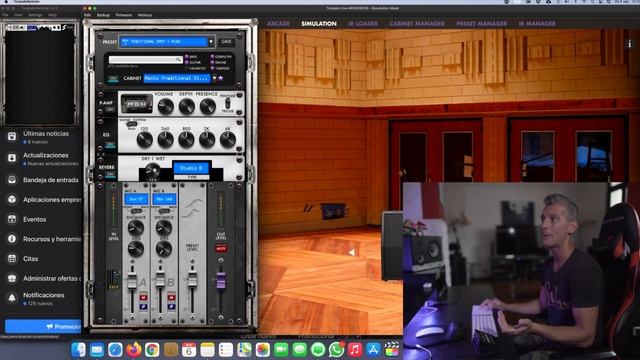Mute the OUT LEVEL output
This screenshot has width=640, height=360.
[x=221, y=248]
